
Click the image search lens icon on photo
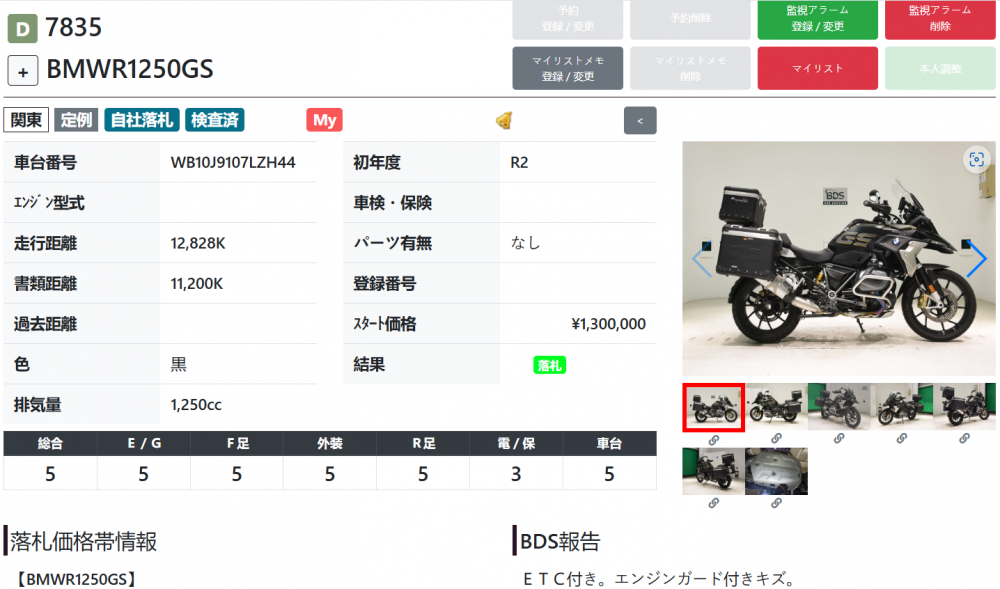pos(976,159)
